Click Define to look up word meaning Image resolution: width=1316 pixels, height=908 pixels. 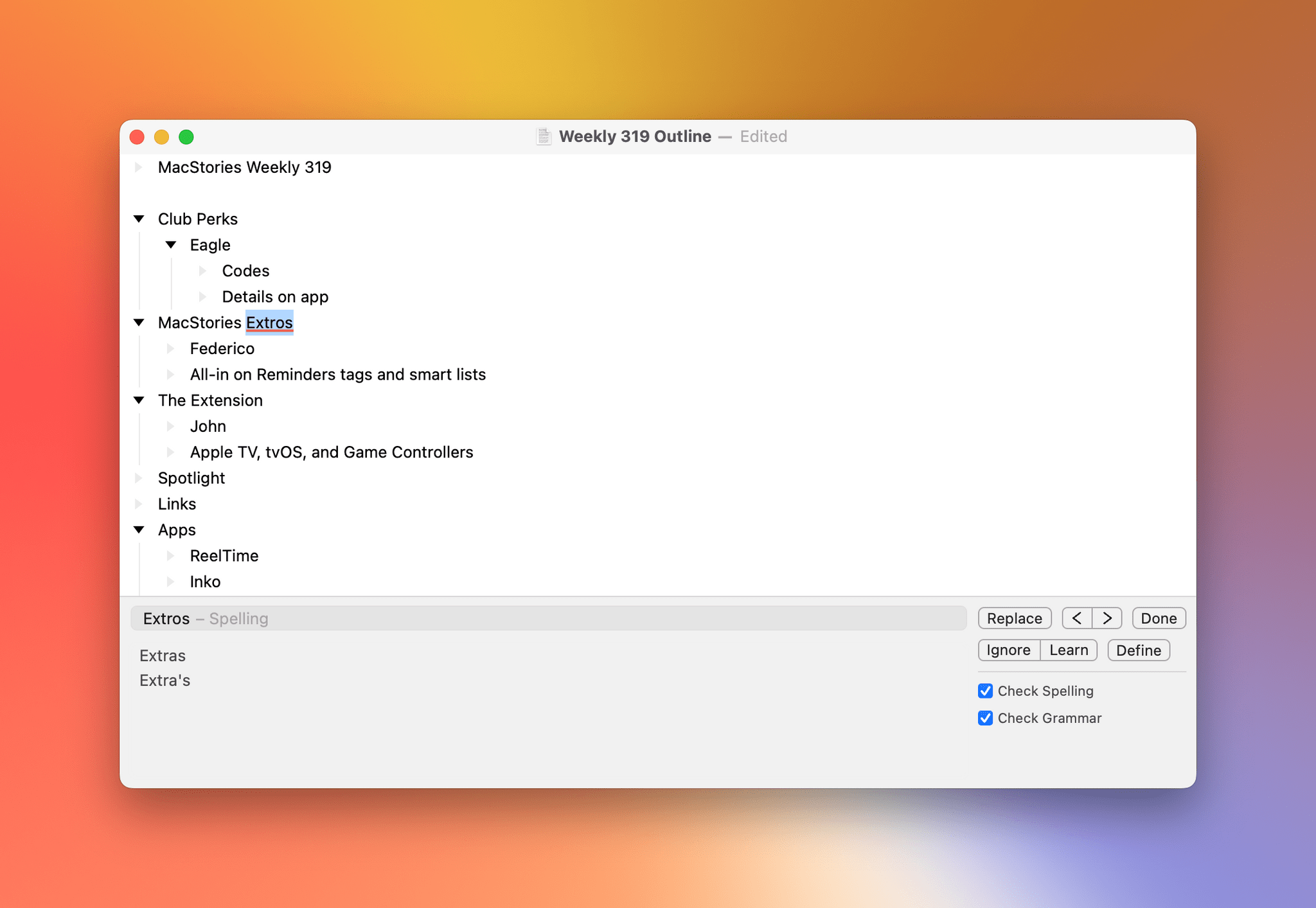1138,650
